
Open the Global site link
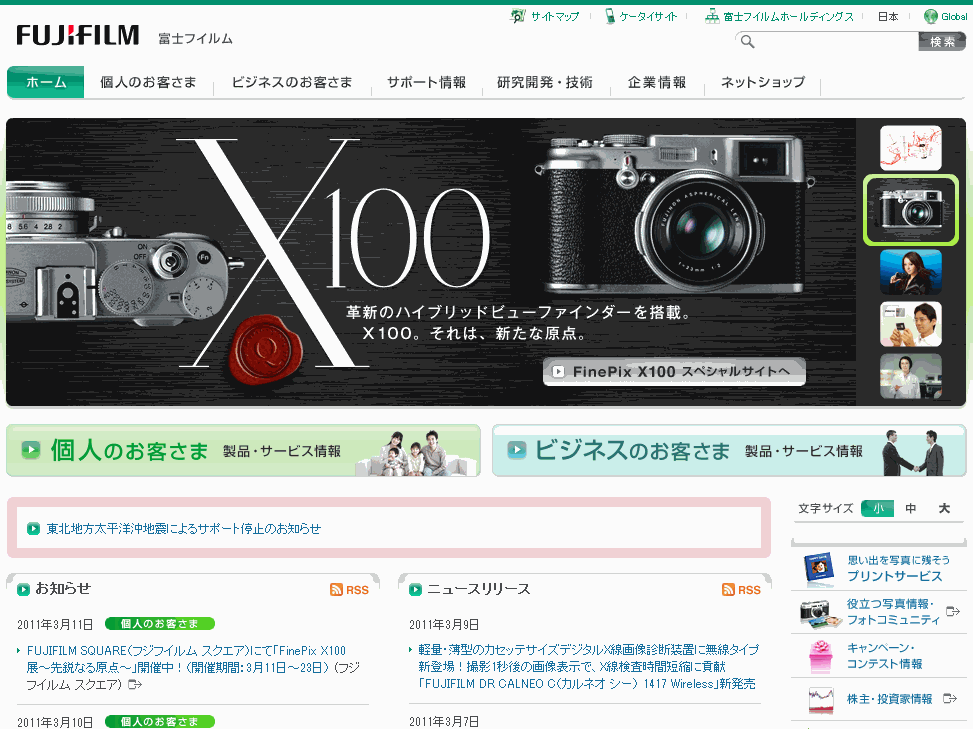click(x=954, y=17)
